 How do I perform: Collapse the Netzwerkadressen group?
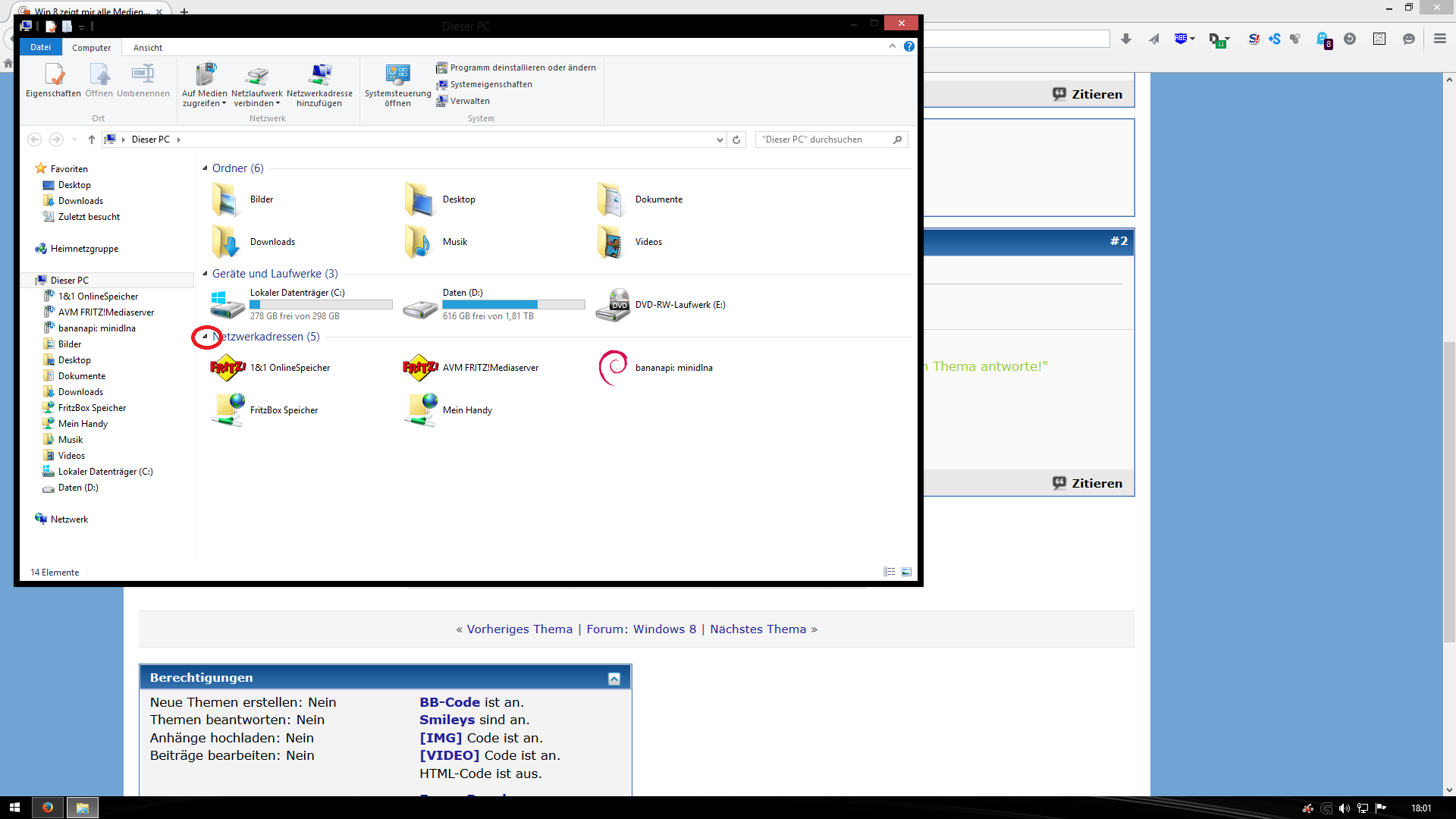tap(205, 337)
